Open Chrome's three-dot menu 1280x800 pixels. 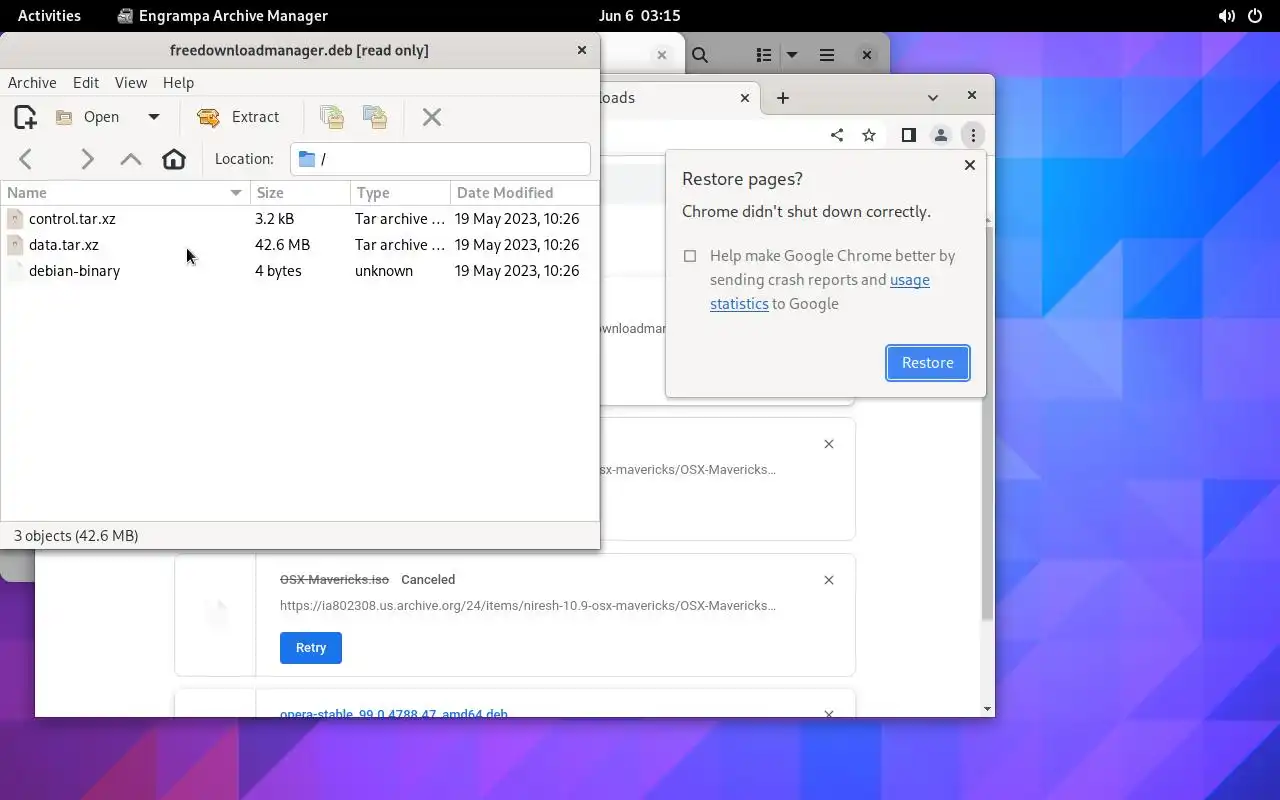(x=973, y=135)
